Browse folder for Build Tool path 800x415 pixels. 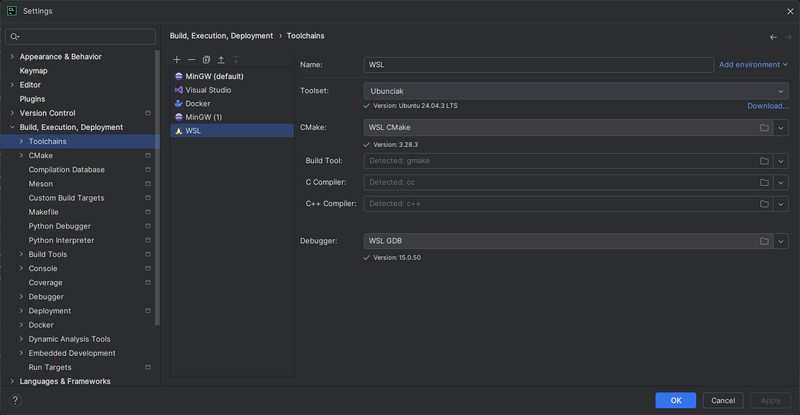tap(764, 161)
